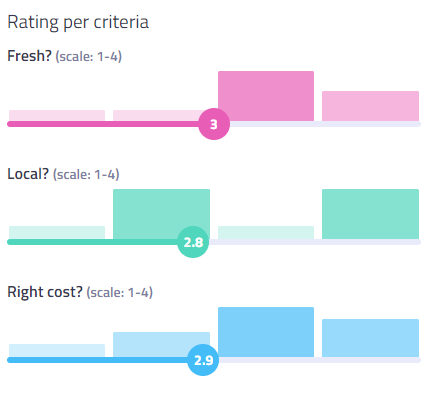Click the 'Fresh?' criteria label
The image size is (439, 396).
coord(29,56)
